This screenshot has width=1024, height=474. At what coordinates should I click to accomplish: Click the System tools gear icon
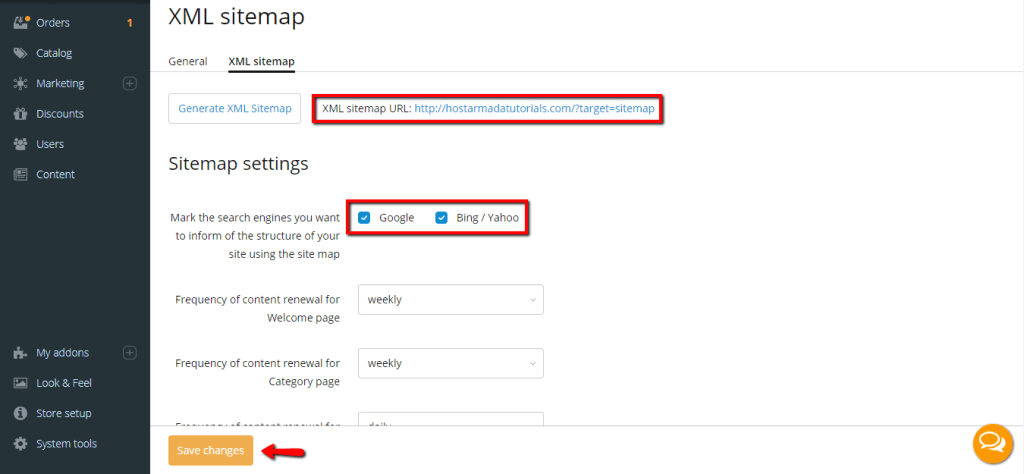[x=20, y=443]
